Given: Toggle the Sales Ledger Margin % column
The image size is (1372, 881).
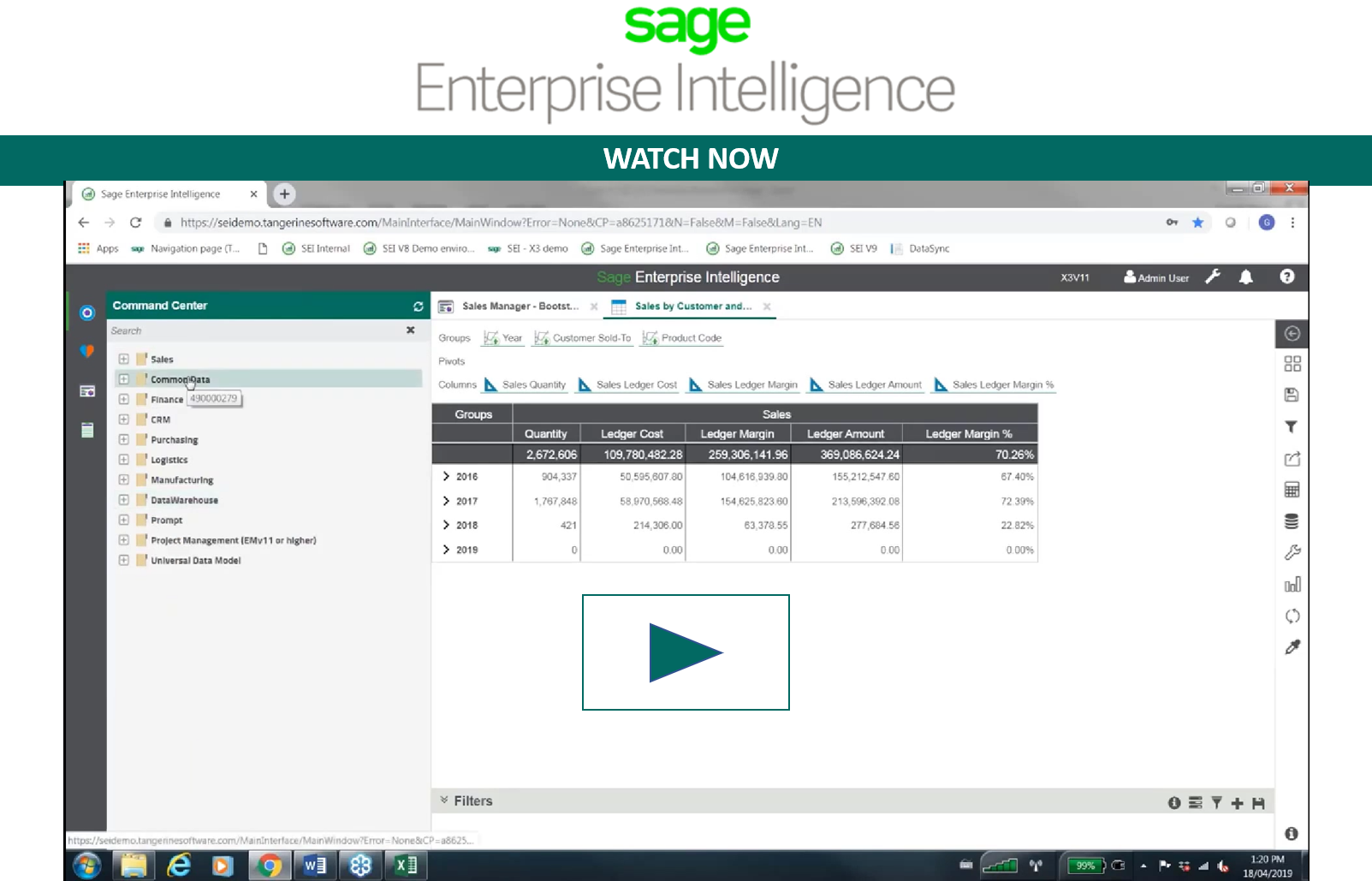Looking at the screenshot, I should [992, 384].
